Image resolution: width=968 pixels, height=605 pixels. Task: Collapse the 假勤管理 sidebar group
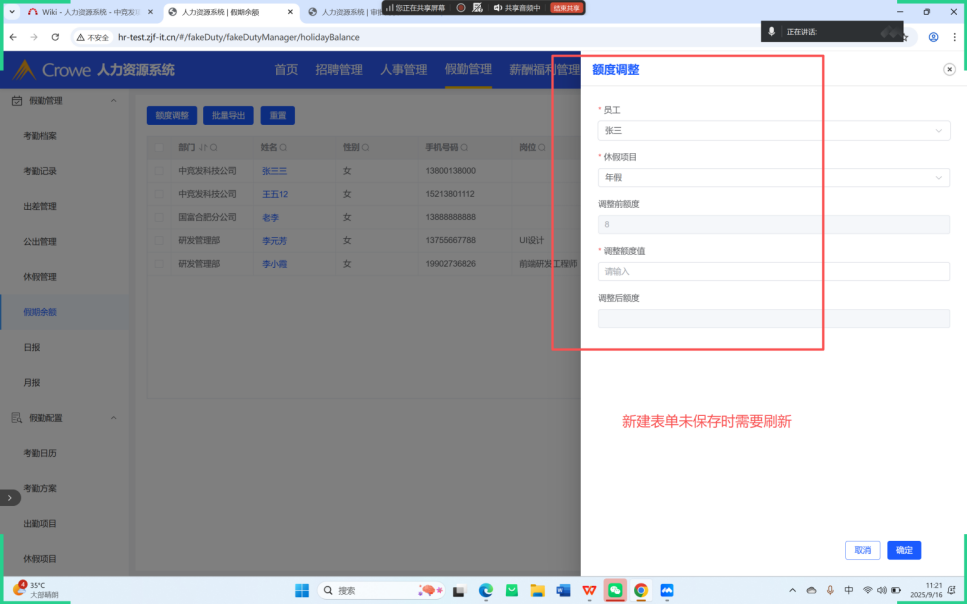(114, 101)
